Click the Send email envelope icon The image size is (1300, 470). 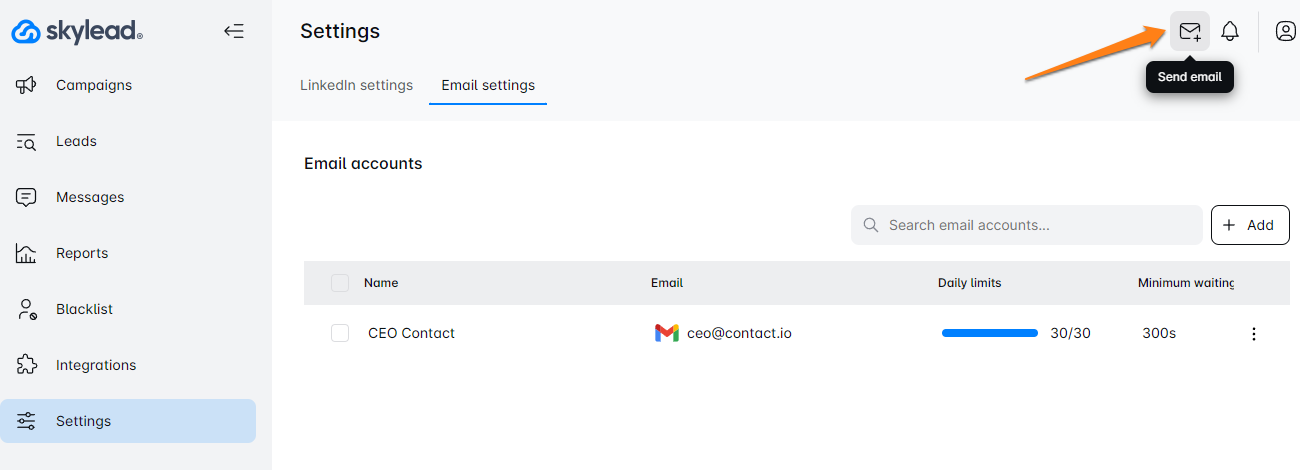(x=1190, y=32)
